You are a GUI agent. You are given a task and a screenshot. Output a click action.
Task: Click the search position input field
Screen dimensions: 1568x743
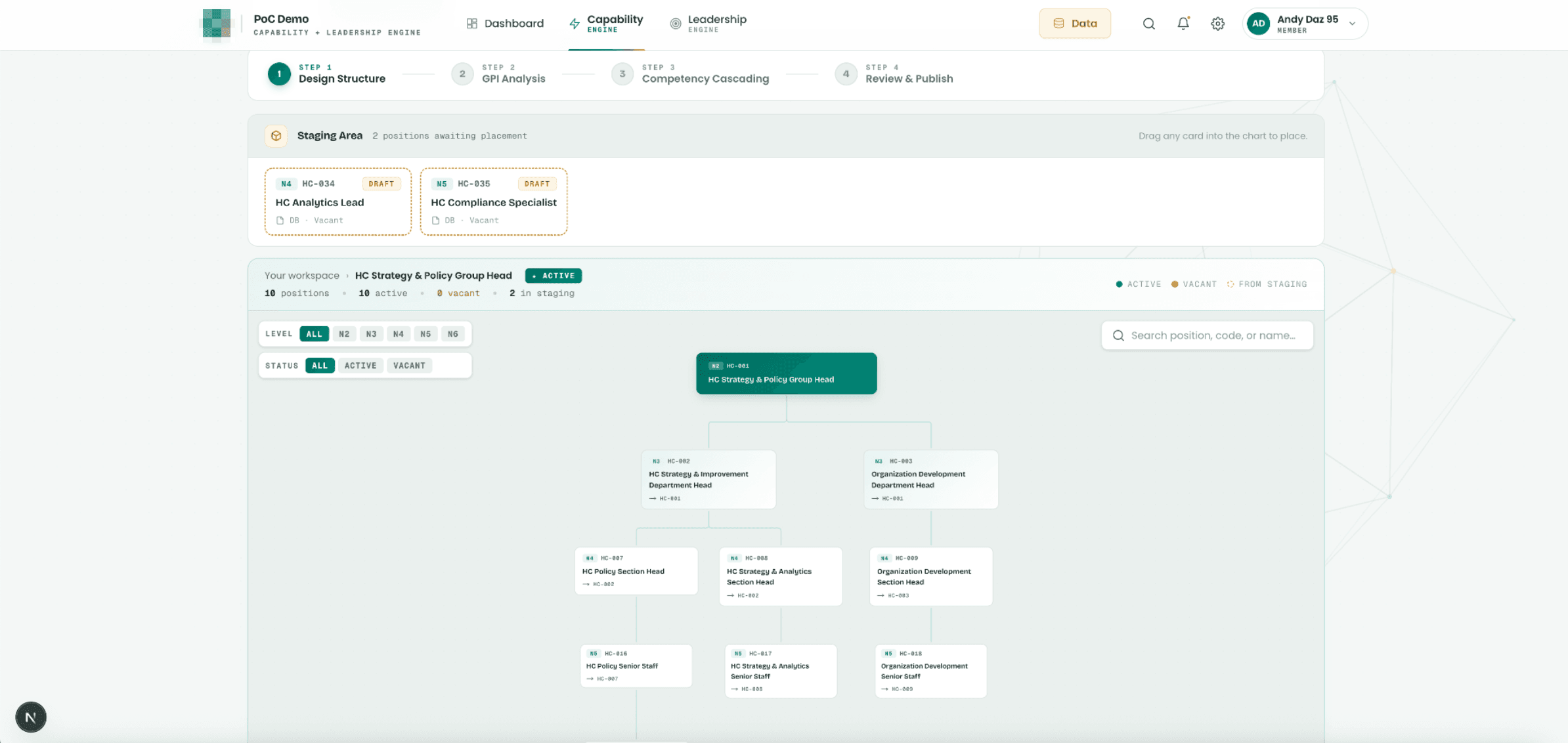1207,335
